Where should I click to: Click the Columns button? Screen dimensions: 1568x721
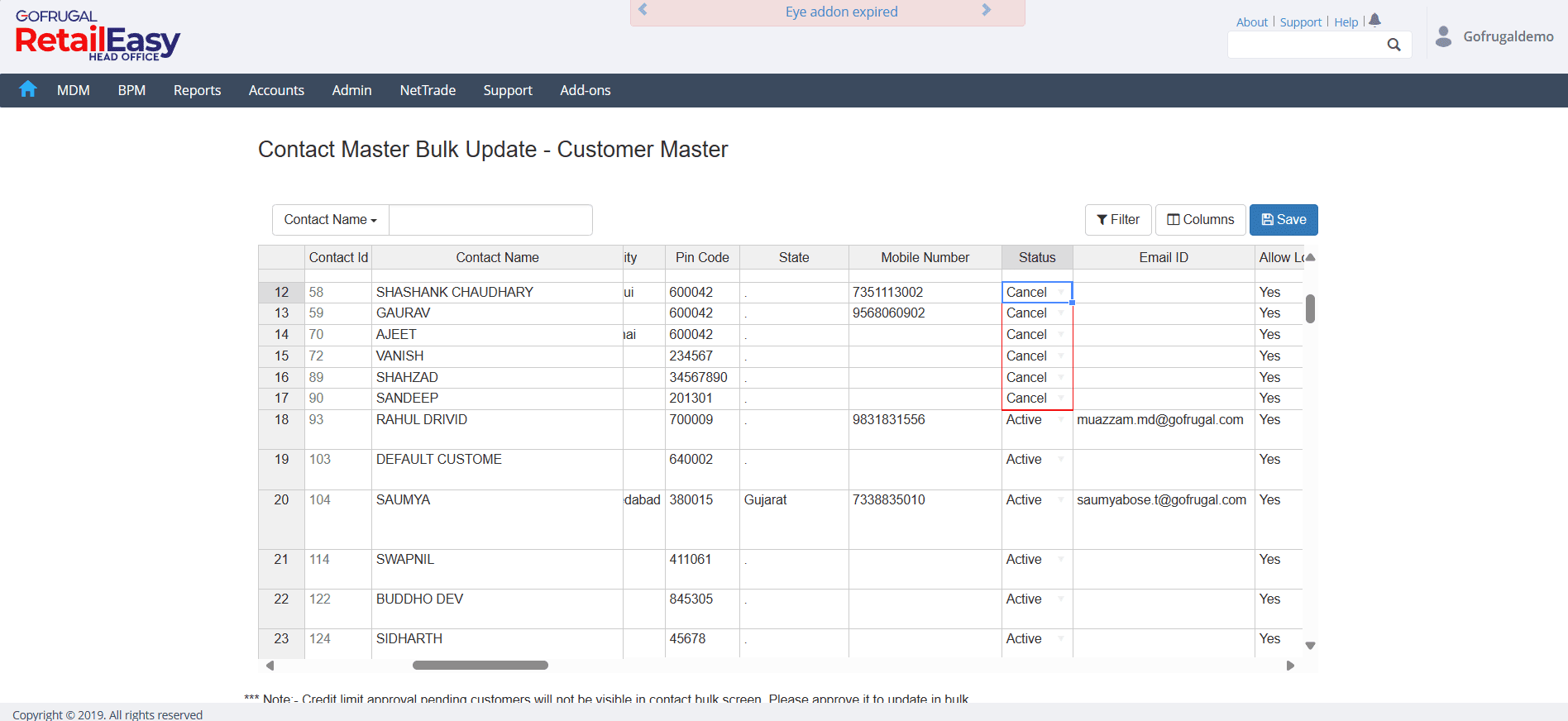(x=1199, y=220)
